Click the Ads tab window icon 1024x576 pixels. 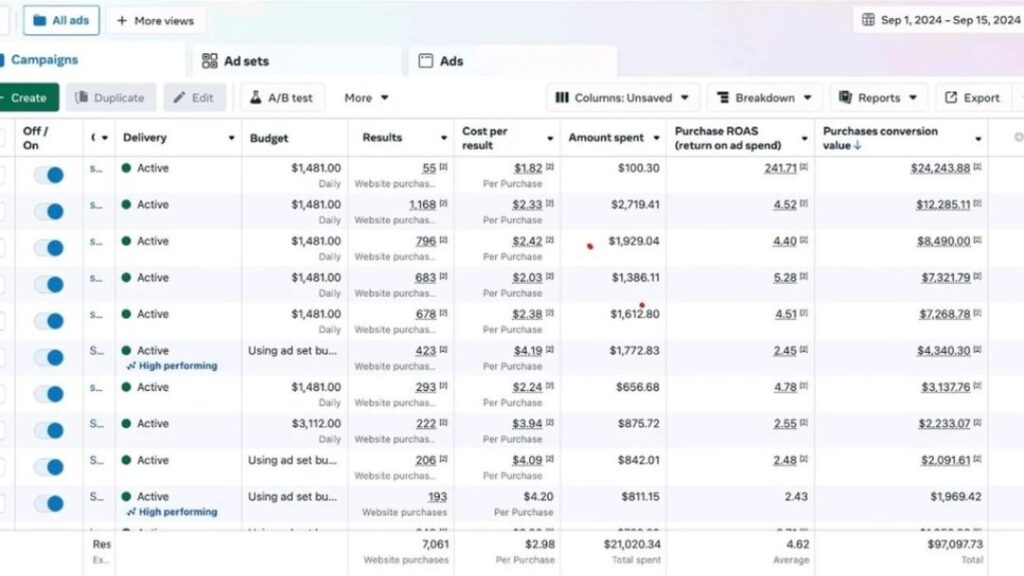click(x=426, y=61)
